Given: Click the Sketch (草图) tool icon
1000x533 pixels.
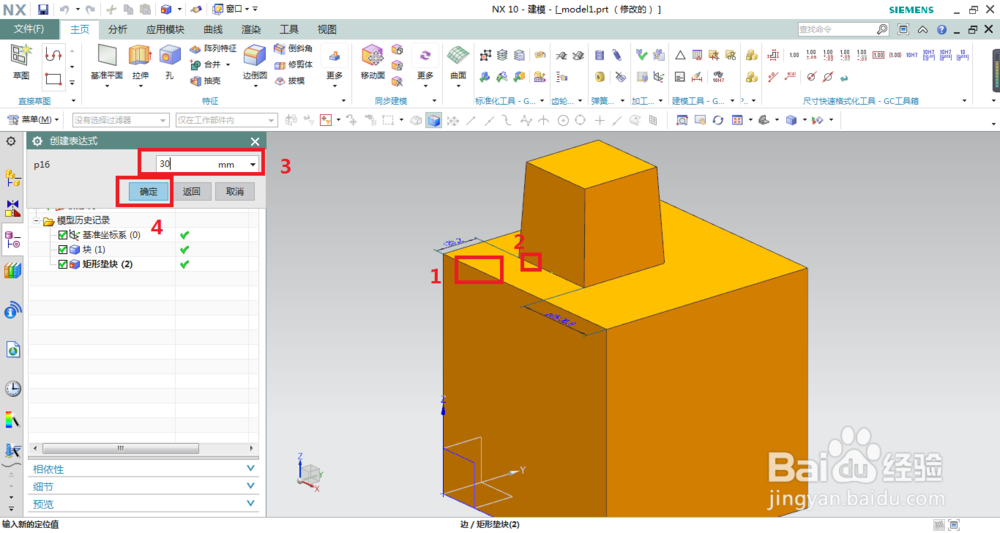Looking at the screenshot, I should click(x=21, y=56).
